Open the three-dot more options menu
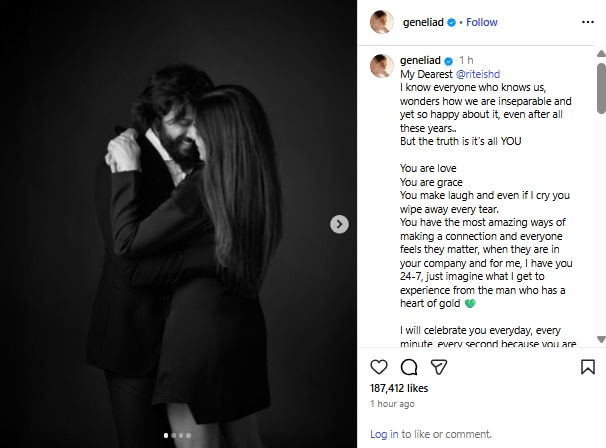 pos(588,22)
